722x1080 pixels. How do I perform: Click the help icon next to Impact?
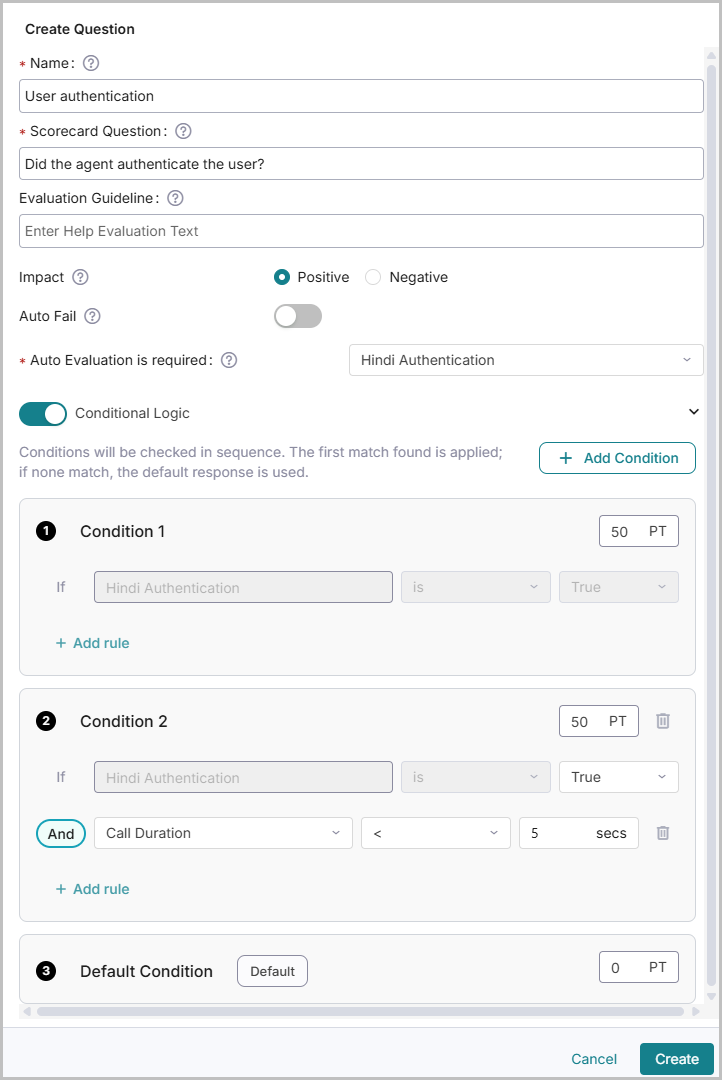coord(81,277)
